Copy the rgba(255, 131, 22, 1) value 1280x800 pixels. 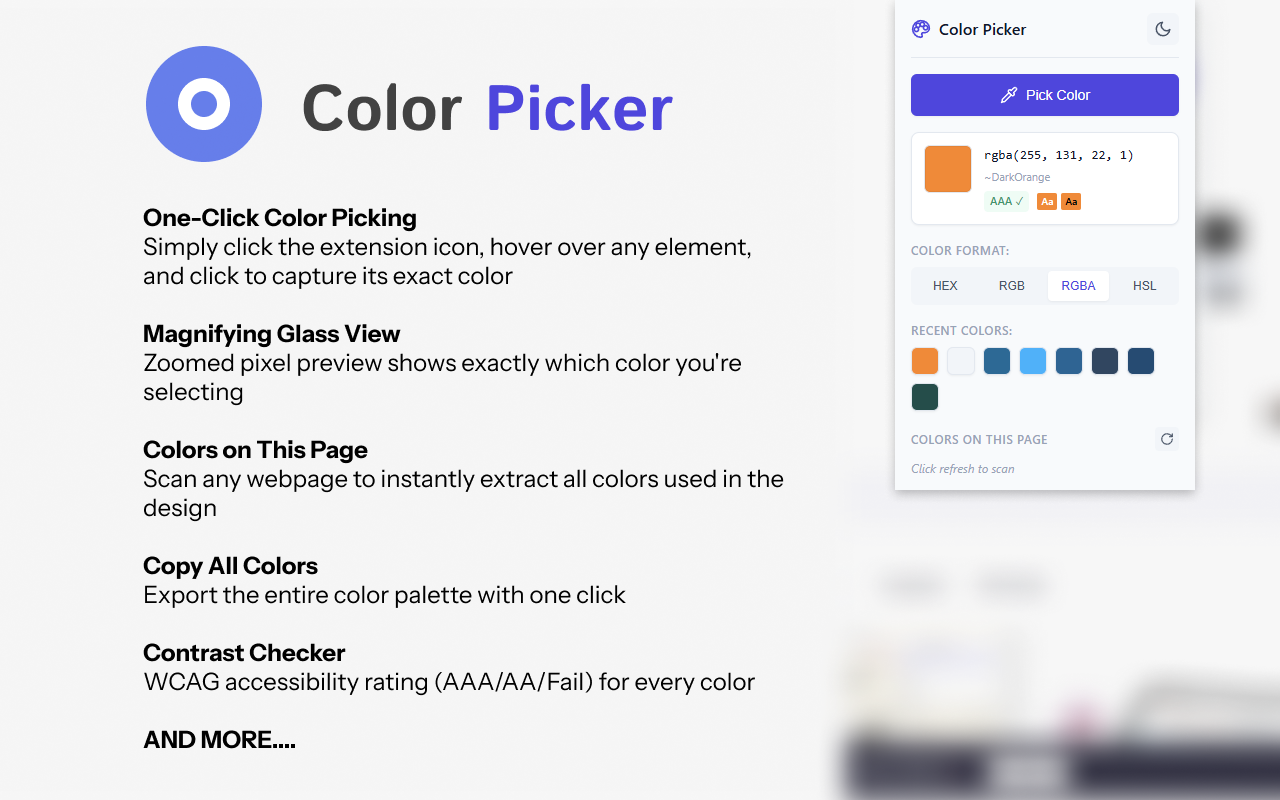pos(1058,155)
